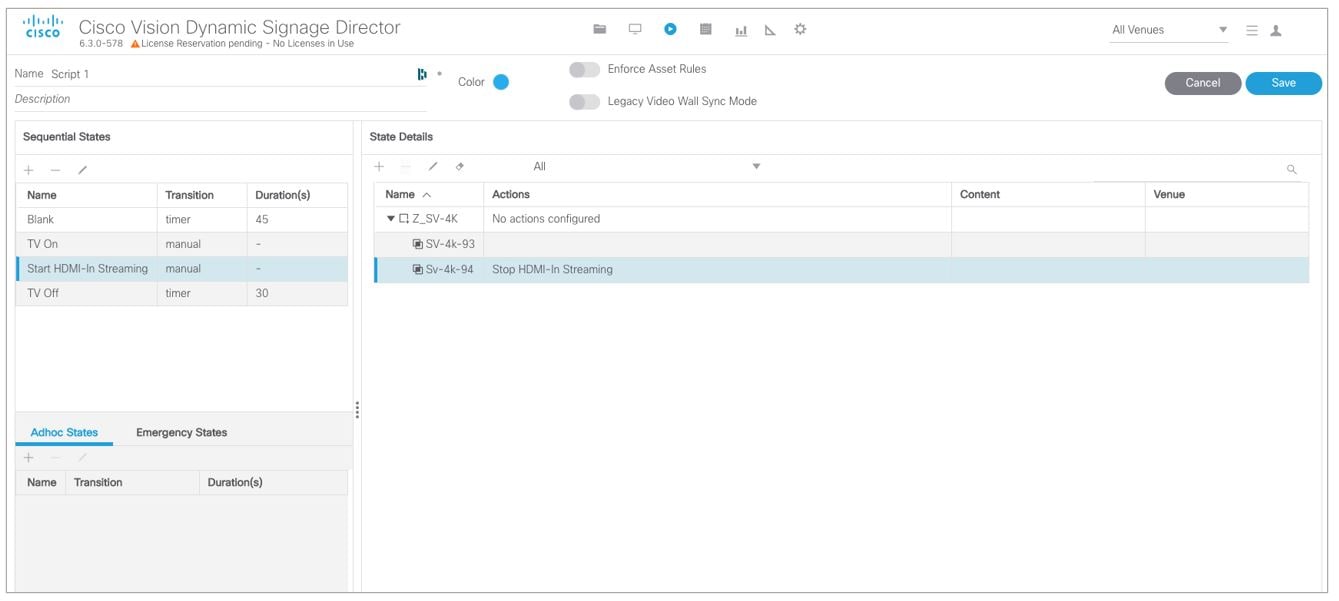View System Status bar chart icon
Image resolution: width=1339 pixels, height=601 pixels.
coord(741,29)
